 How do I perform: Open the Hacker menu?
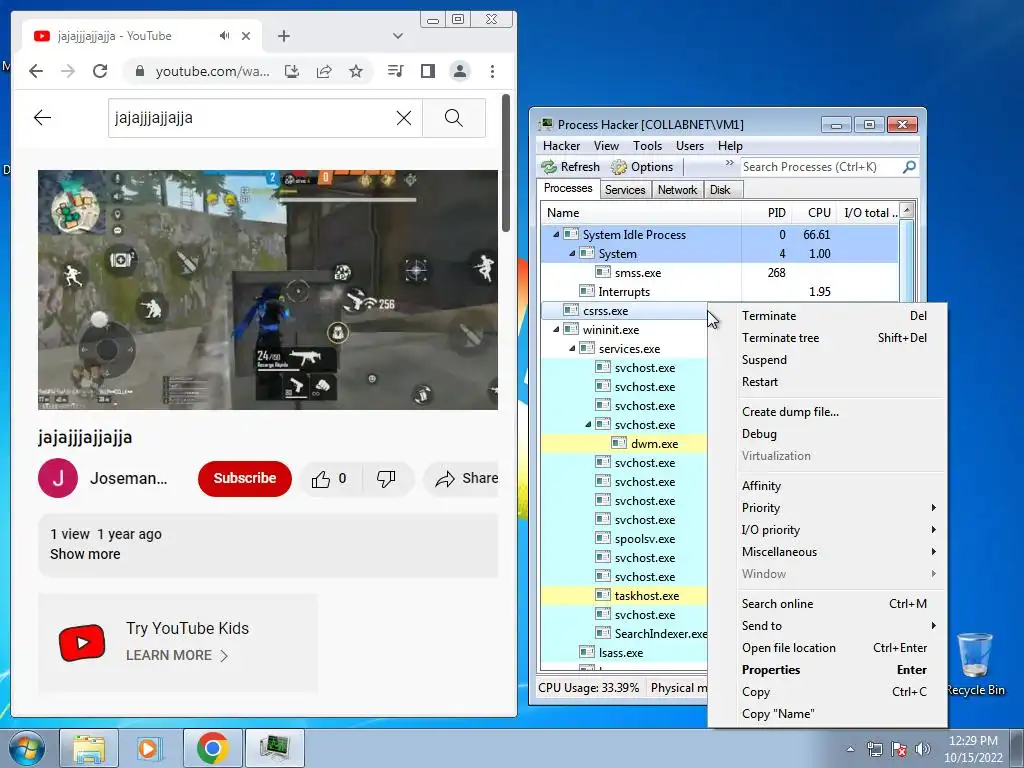(x=561, y=146)
